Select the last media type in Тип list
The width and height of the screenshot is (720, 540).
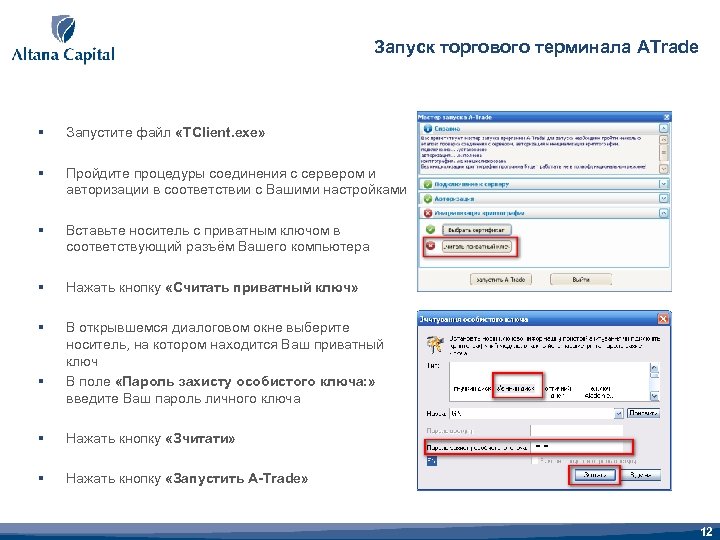click(x=599, y=391)
